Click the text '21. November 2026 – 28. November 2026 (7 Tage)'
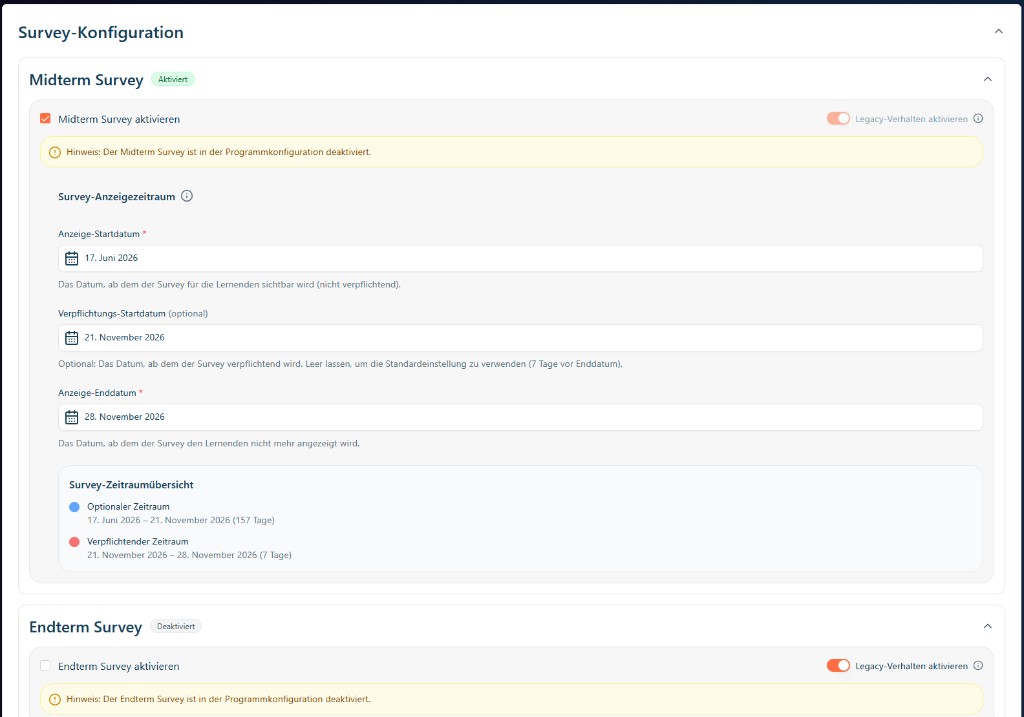 coord(189,555)
